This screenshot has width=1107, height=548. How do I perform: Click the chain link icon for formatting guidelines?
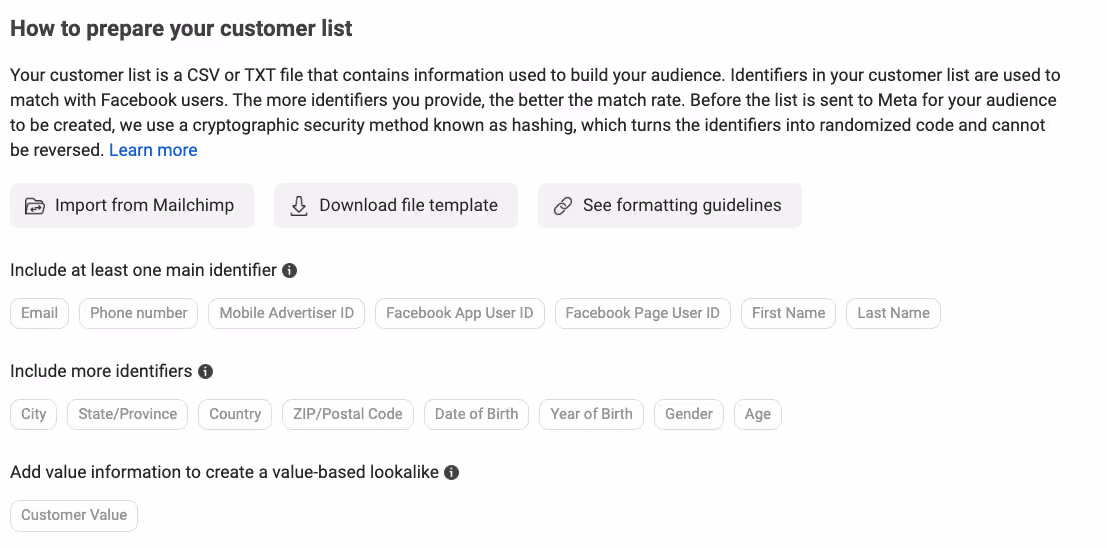563,206
